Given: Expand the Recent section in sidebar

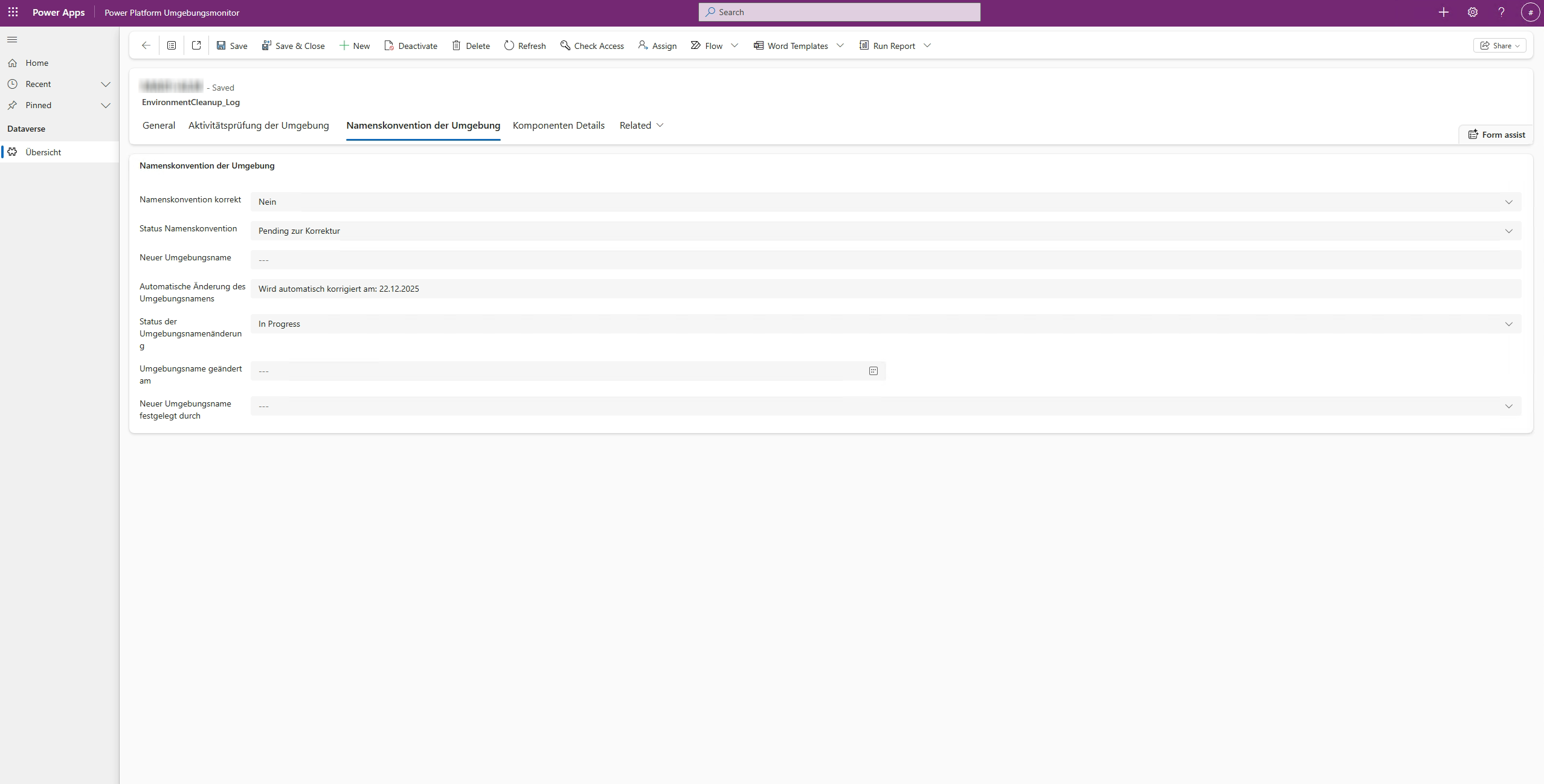Looking at the screenshot, I should click(x=106, y=84).
